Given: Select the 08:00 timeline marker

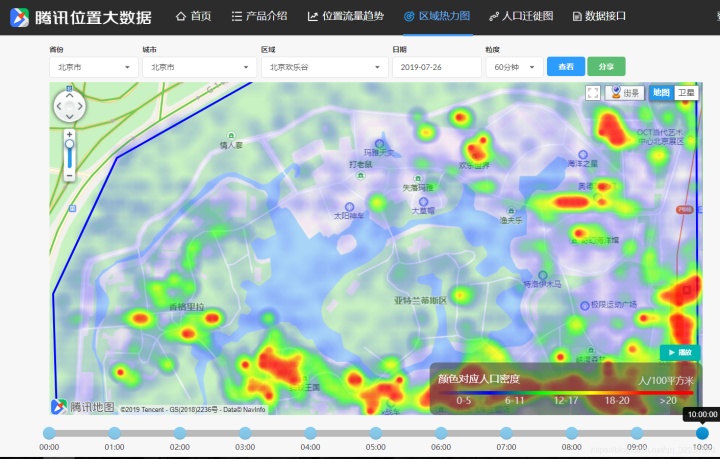Looking at the screenshot, I should pyautogui.click(x=571, y=433).
